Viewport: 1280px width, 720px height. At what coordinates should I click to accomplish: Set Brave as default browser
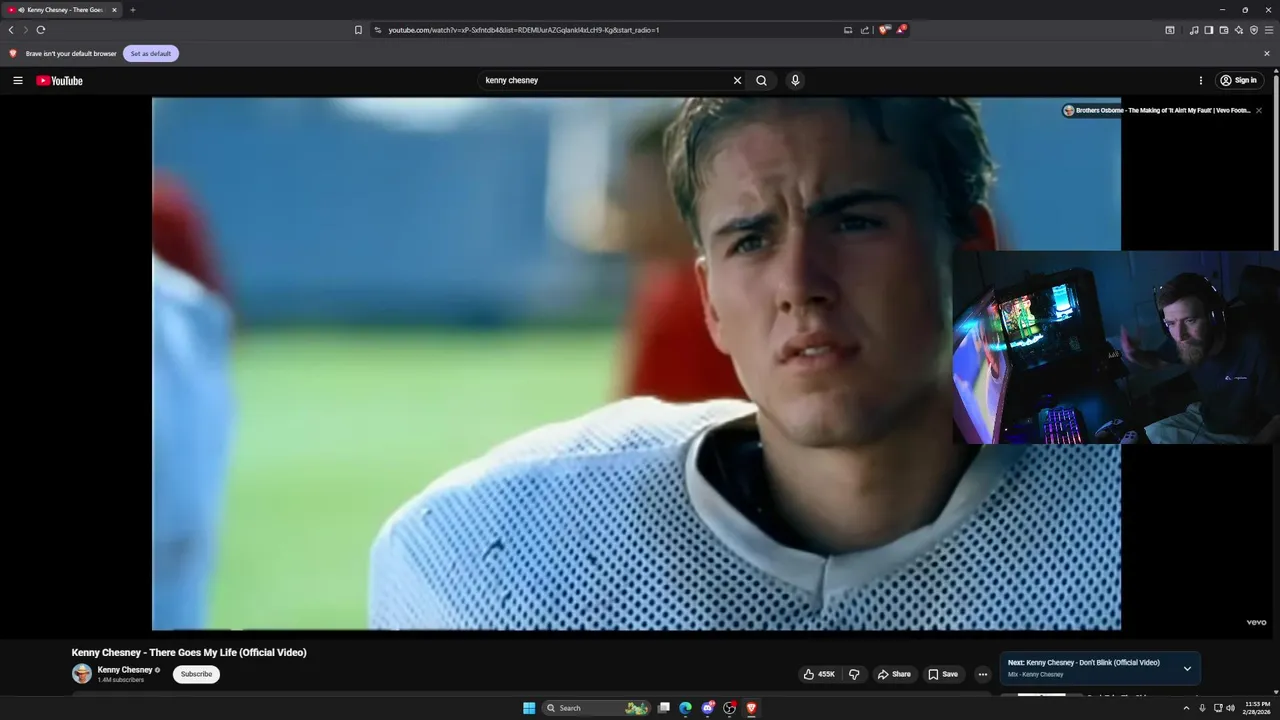click(151, 54)
